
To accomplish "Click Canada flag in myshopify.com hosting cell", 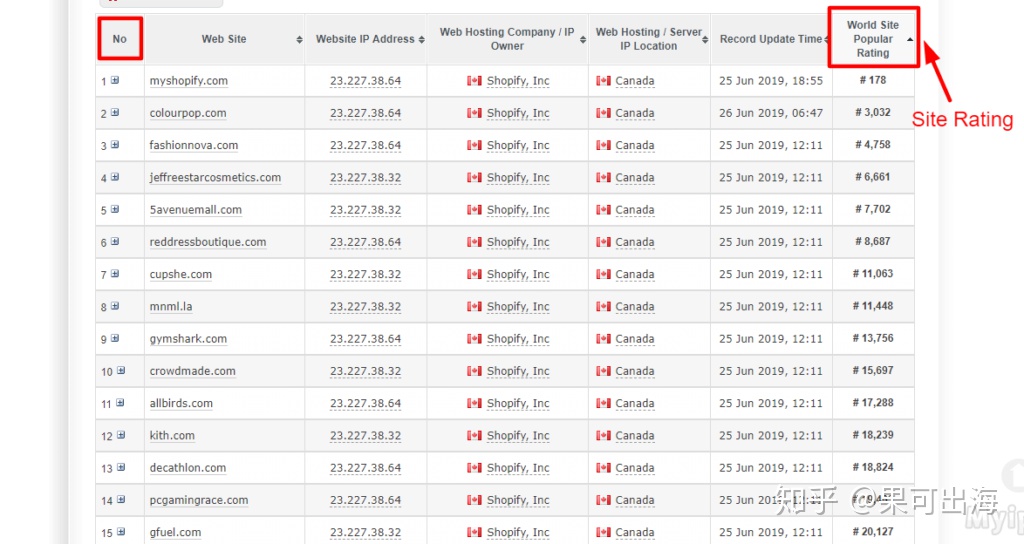I will click(474, 81).
